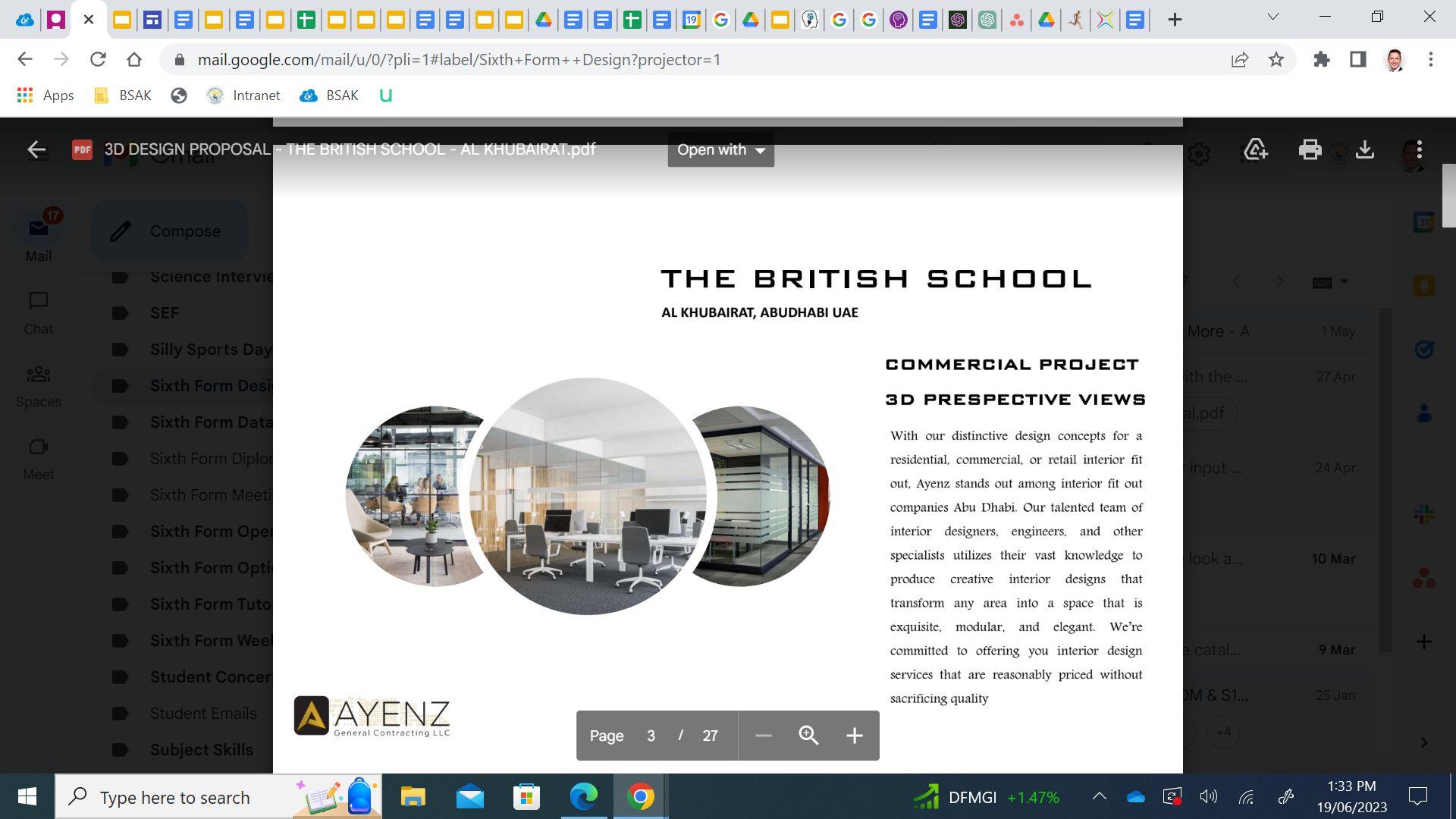Open the 'Open with' dropdown
This screenshot has width=1456, height=819.
(x=720, y=149)
